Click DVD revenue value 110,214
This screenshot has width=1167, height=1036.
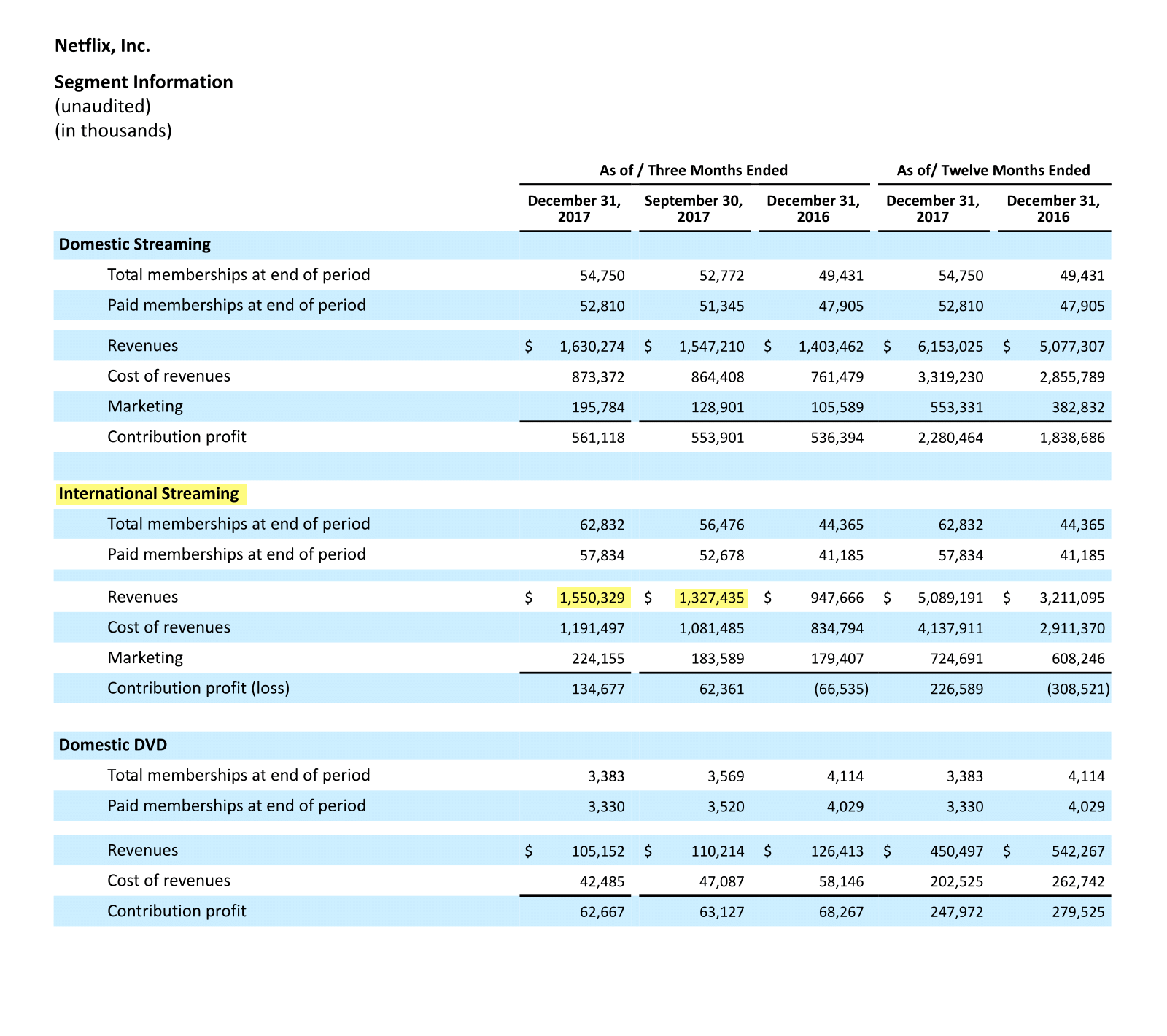[718, 851]
